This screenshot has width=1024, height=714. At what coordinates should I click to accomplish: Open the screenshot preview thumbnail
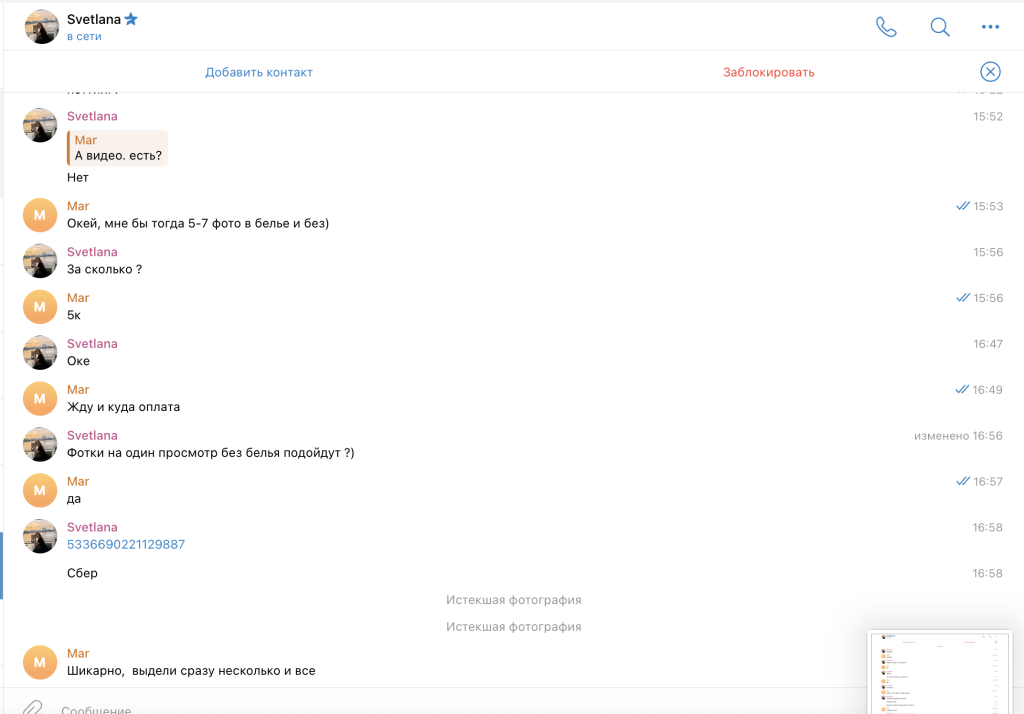[939, 670]
